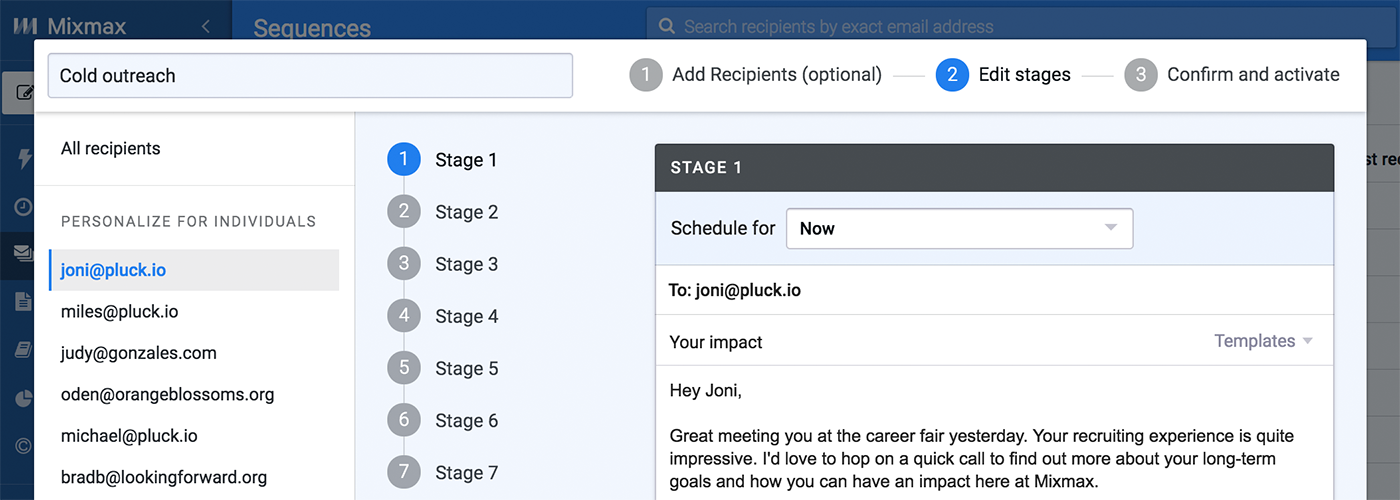Click the compose pencil icon in the sidebar
Image resolution: width=1400 pixels, height=500 pixels.
pyautogui.click(x=25, y=94)
